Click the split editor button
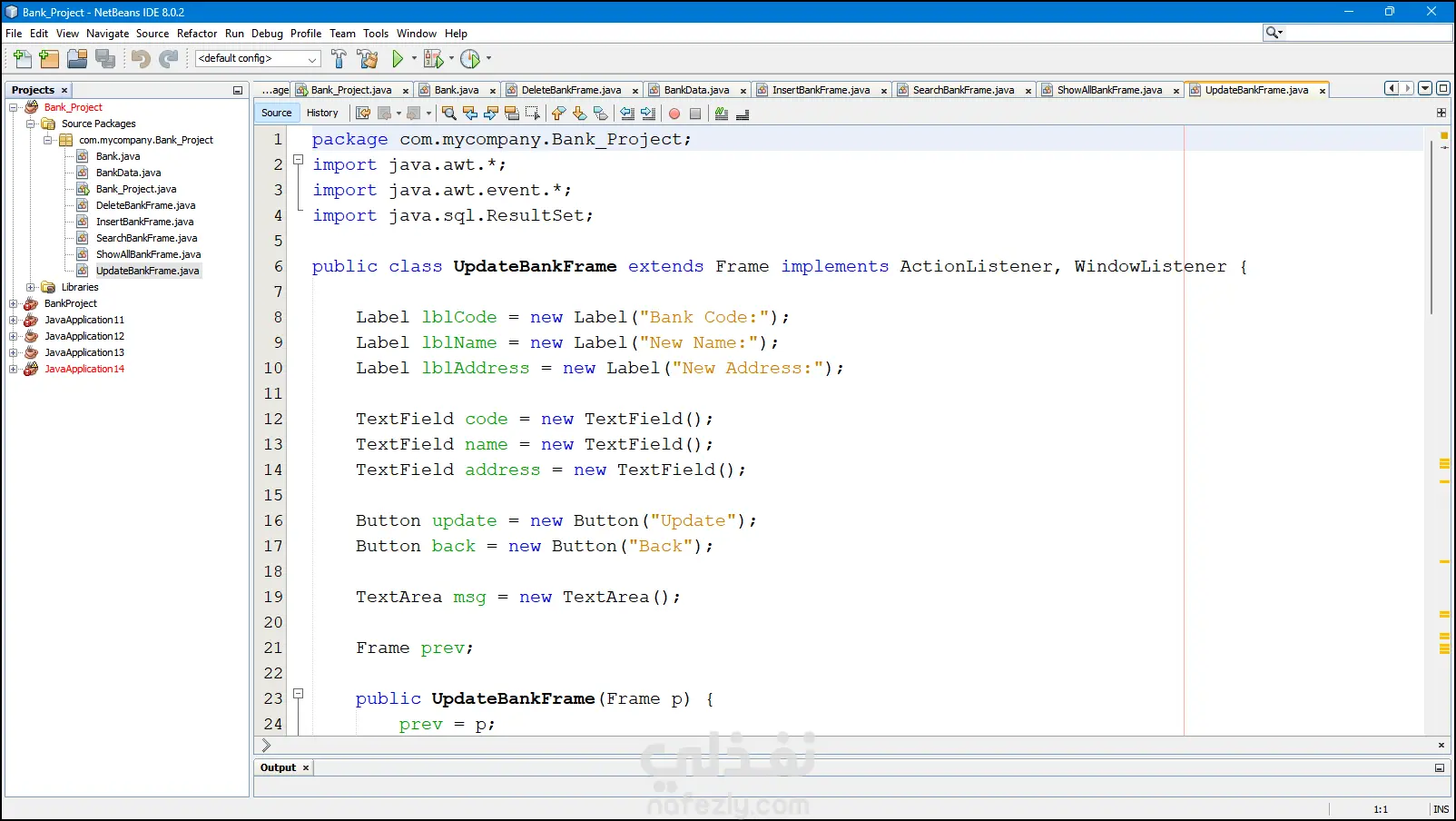The width and height of the screenshot is (1456, 821). pos(1441,113)
